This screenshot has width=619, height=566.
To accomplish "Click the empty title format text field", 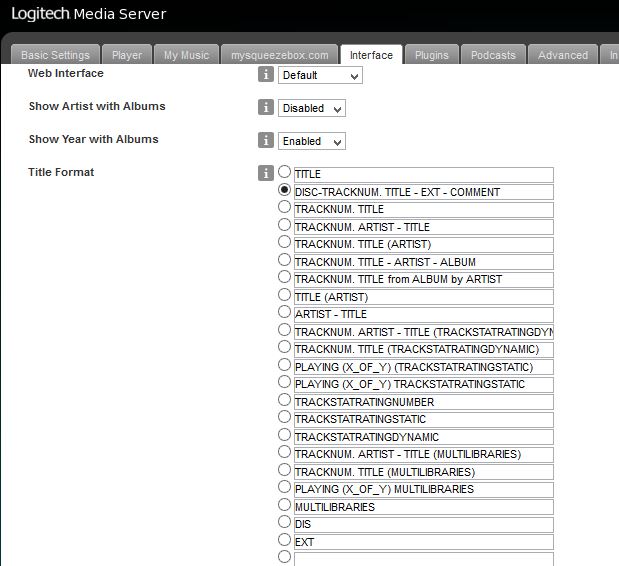I will click(423, 558).
